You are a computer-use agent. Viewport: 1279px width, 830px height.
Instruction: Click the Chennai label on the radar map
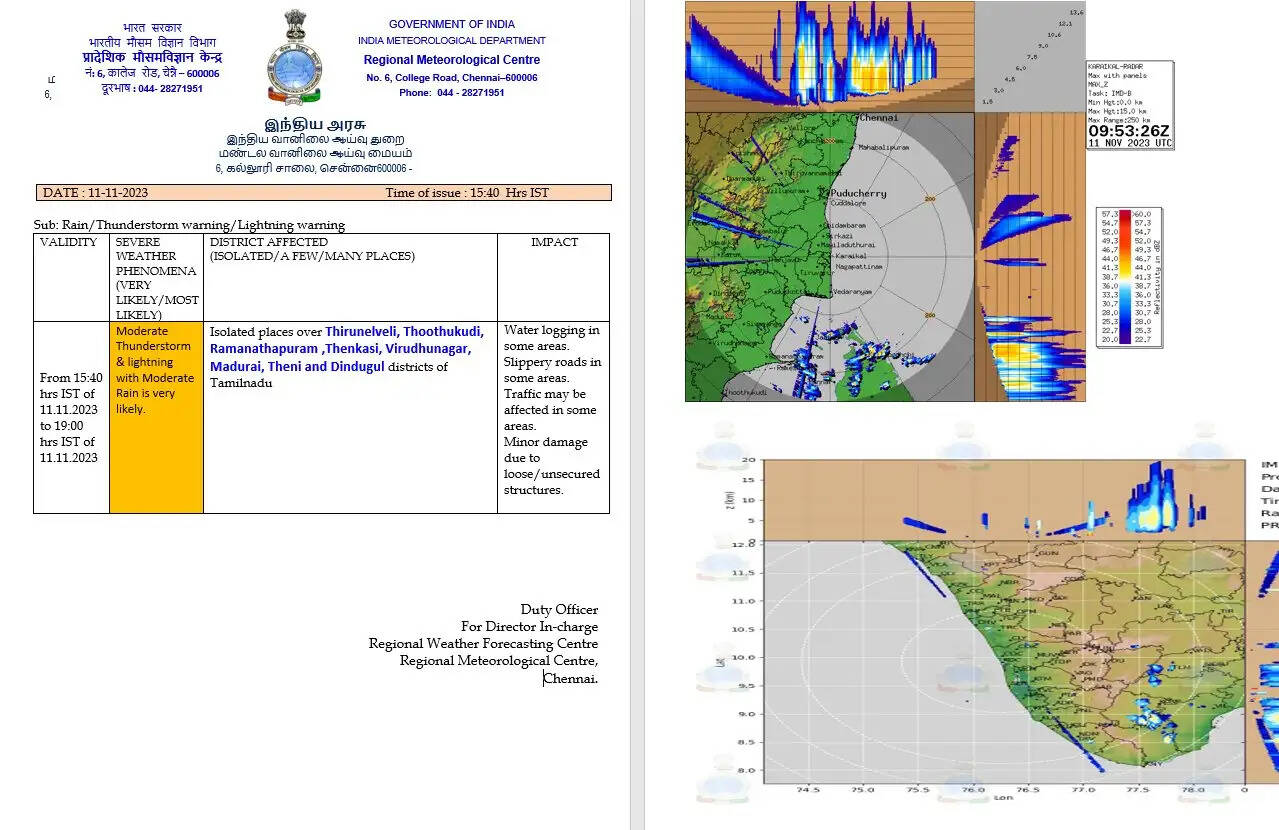click(x=878, y=118)
